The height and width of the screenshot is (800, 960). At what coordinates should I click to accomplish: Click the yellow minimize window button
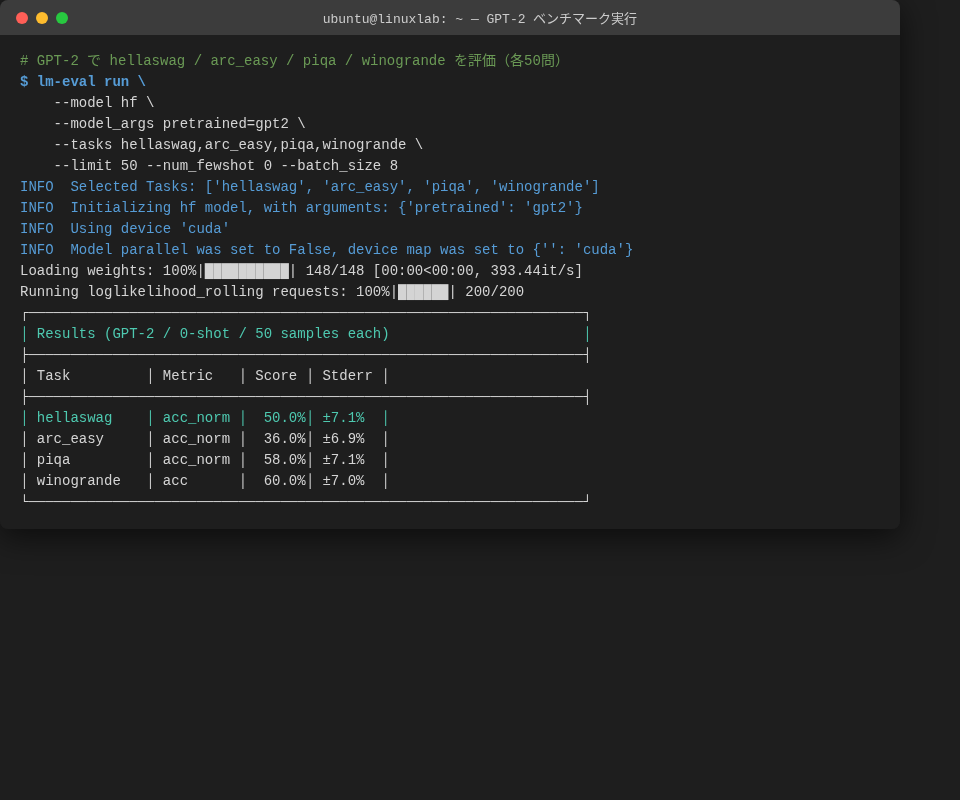42,18
